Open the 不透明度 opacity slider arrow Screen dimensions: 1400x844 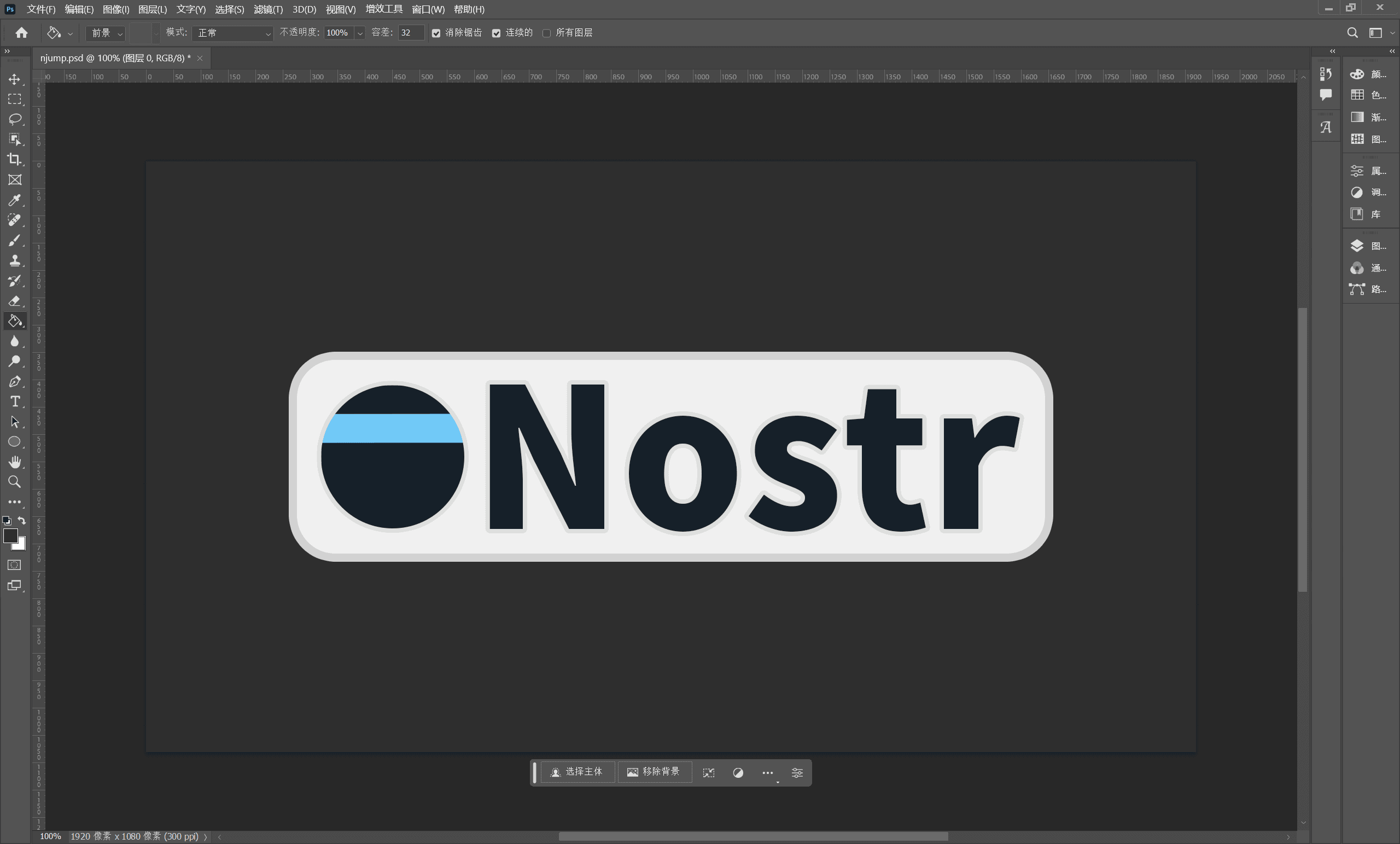click(x=360, y=33)
